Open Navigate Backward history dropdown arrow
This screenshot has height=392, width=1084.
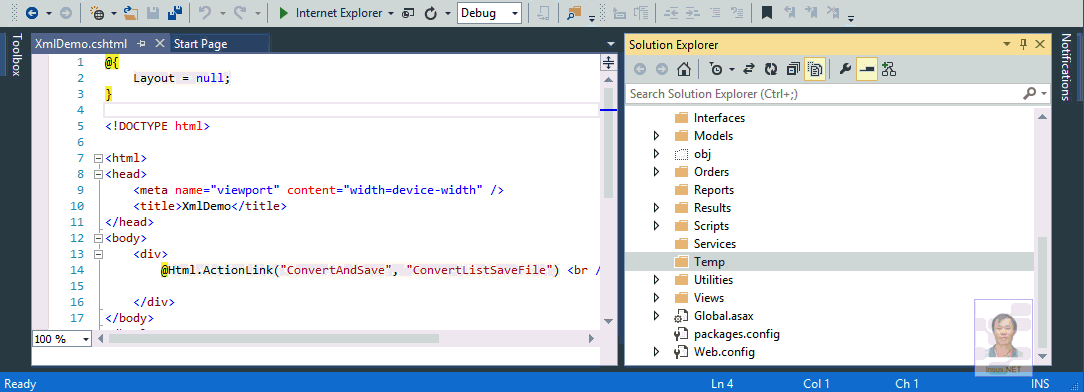pyautogui.click(x=48, y=14)
